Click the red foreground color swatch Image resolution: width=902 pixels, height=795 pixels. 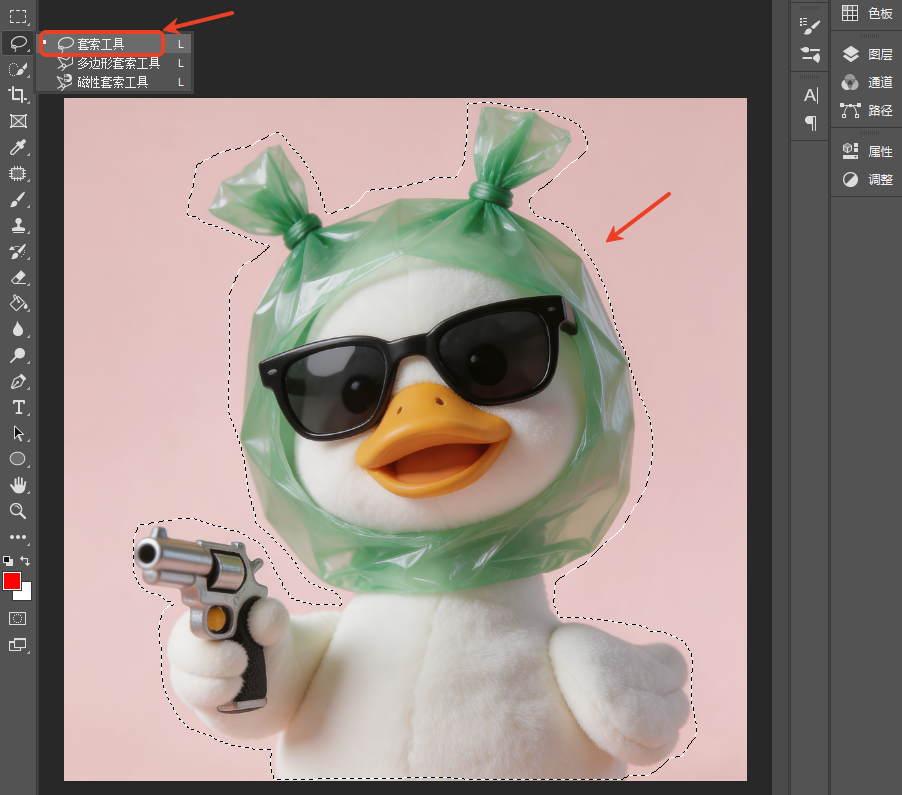point(11,580)
